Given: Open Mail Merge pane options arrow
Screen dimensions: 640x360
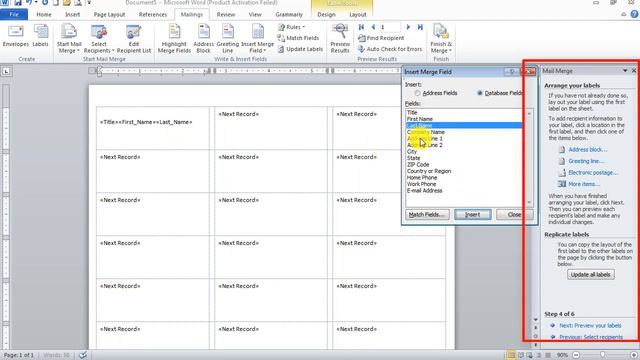Looking at the screenshot, I should (x=625, y=71).
